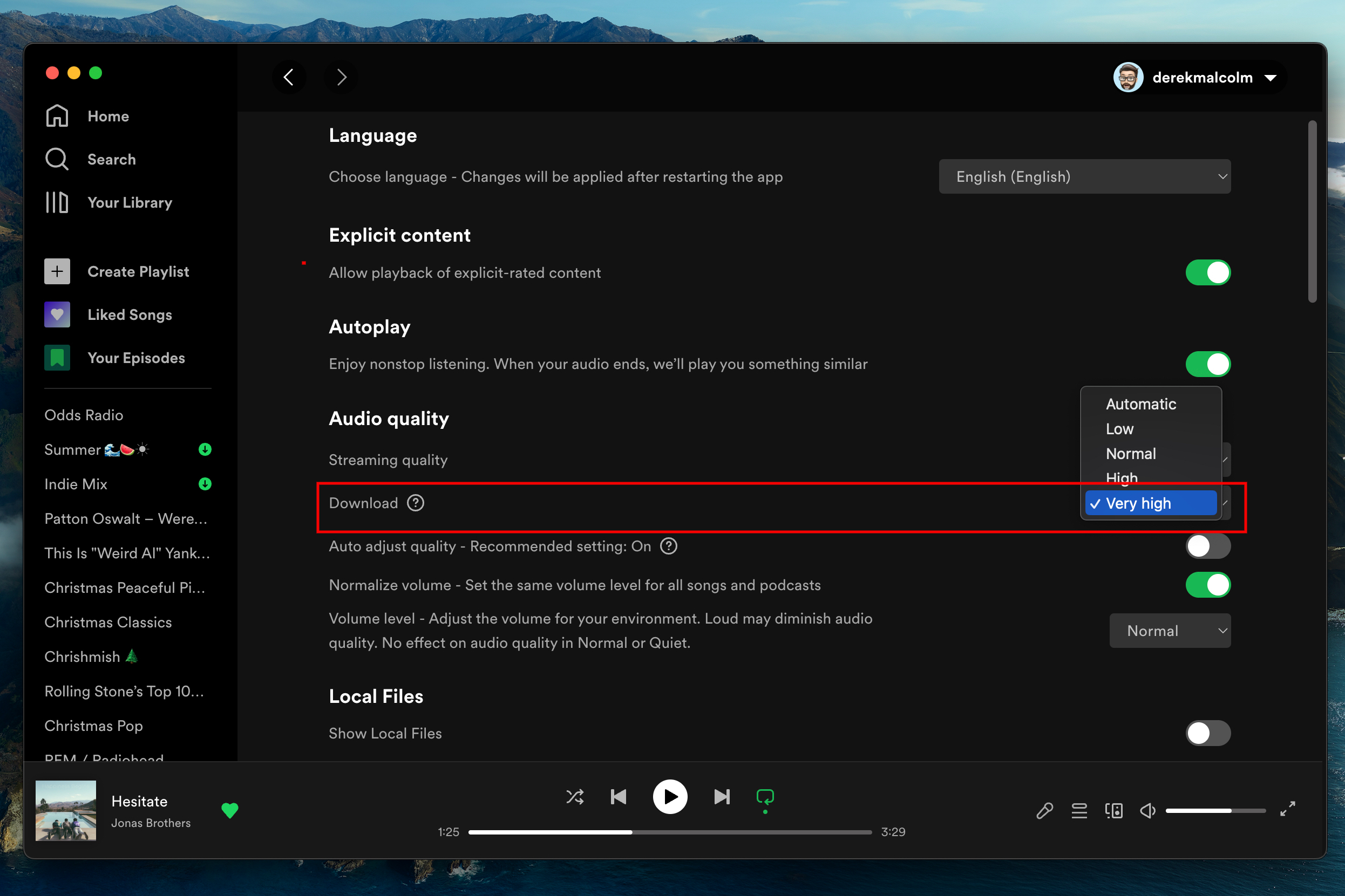This screenshot has height=896, width=1345.
Task: Toggle Allow playback of explicit-rated content
Action: pyautogui.click(x=1207, y=271)
